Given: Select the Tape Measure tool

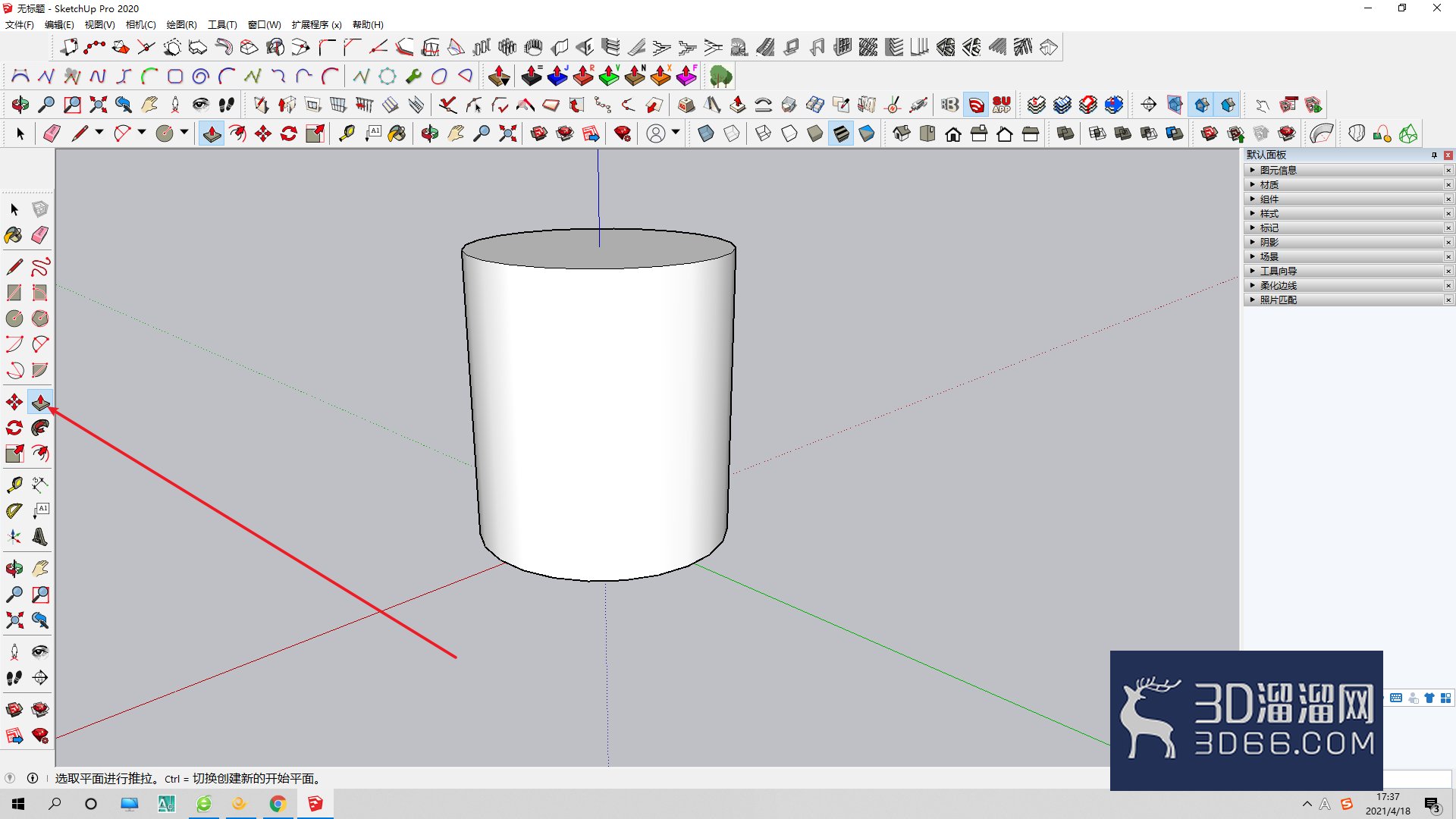Looking at the screenshot, I should [14, 484].
